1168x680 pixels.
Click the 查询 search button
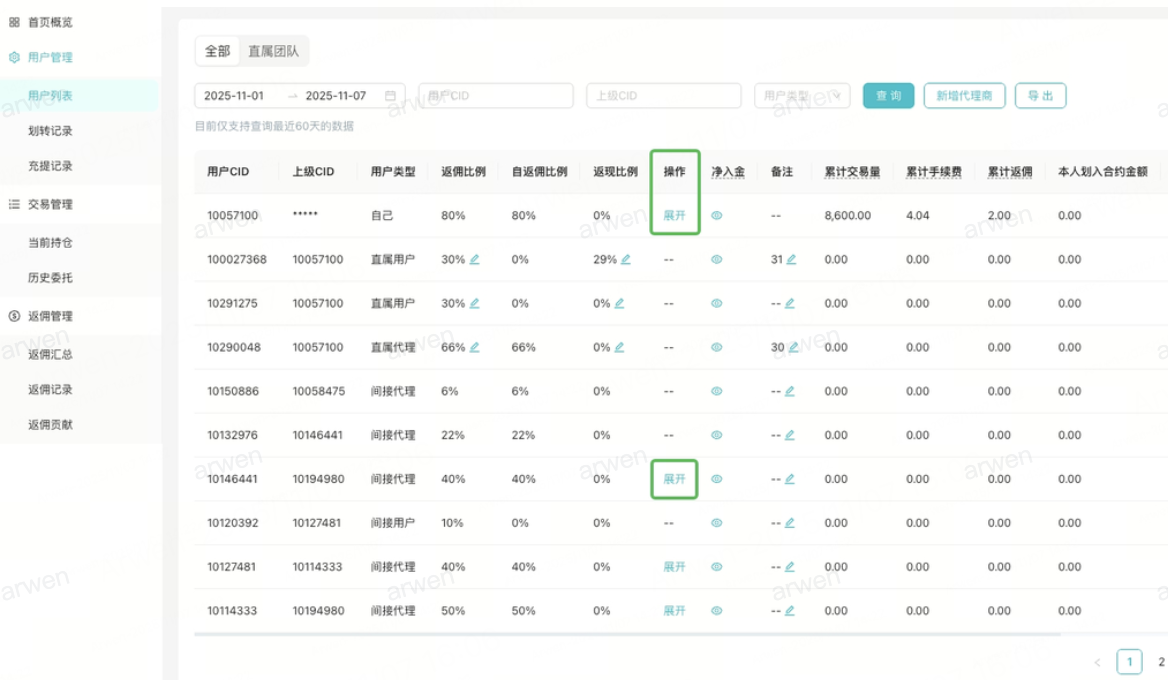(888, 96)
